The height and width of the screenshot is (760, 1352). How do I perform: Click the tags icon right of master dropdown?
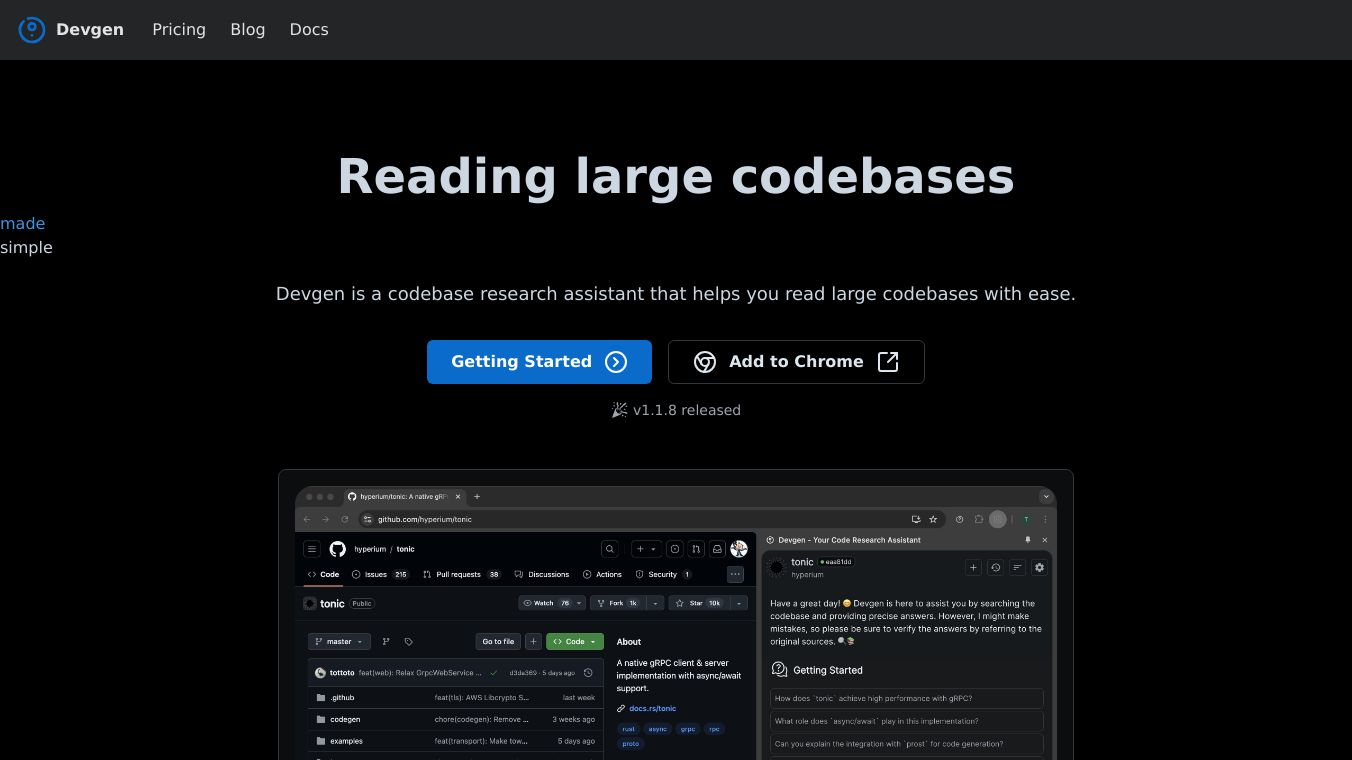408,642
